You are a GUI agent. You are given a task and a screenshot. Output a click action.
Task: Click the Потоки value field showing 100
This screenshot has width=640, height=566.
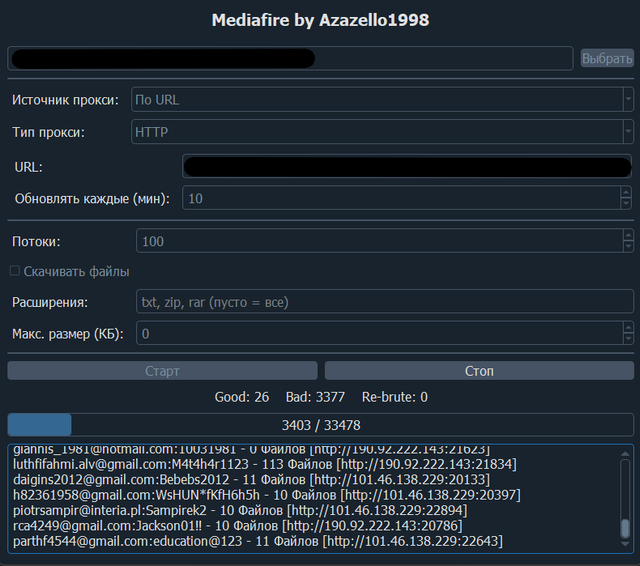(x=380, y=241)
